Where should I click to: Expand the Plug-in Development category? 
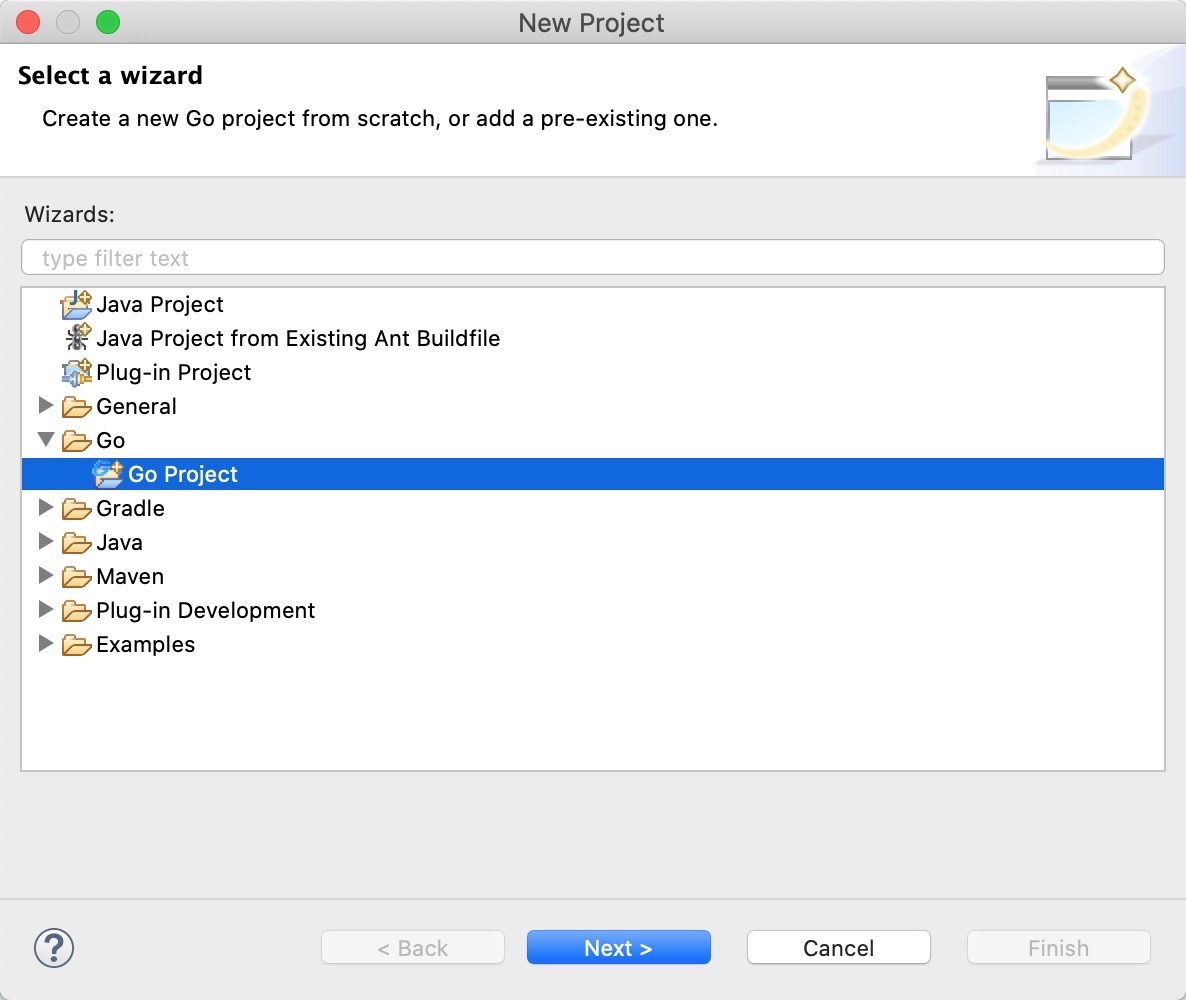[x=45, y=610]
